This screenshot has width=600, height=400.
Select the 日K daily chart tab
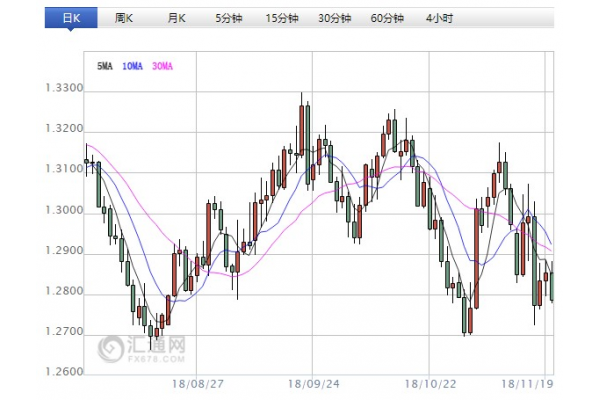pyautogui.click(x=71, y=19)
